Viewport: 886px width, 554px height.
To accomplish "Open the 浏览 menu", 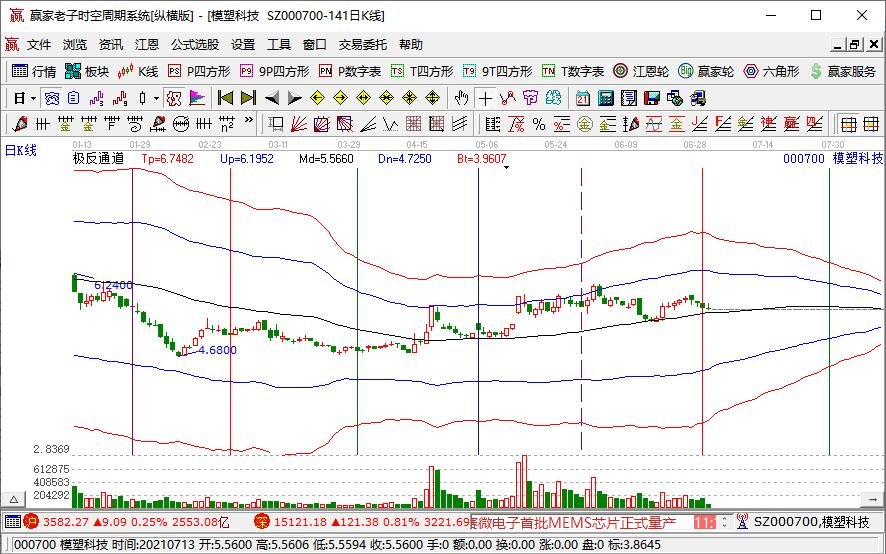I will click(x=75, y=45).
